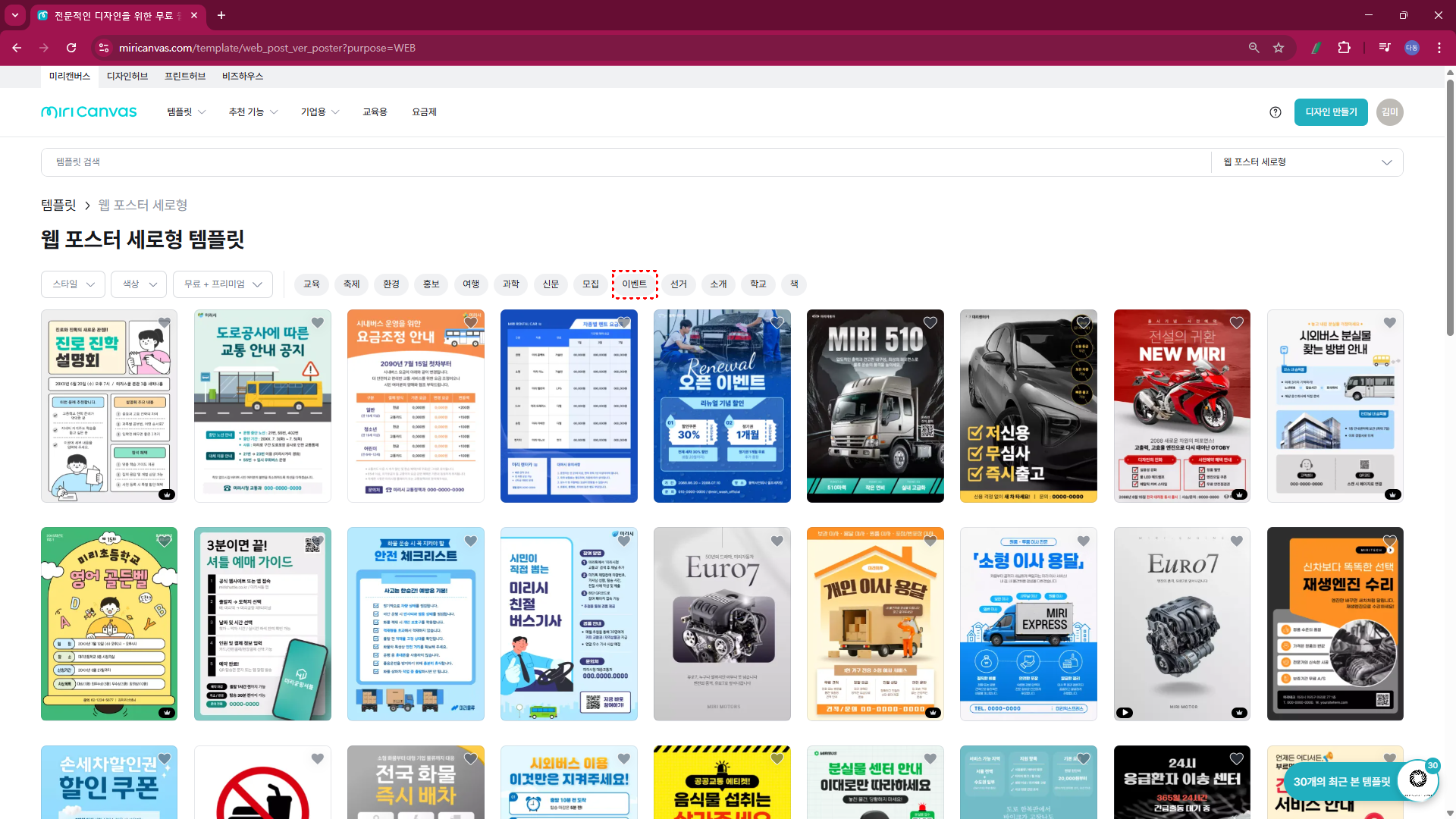This screenshot has width=1456, height=819.
Task: Open a new browser tab
Action: [221, 15]
